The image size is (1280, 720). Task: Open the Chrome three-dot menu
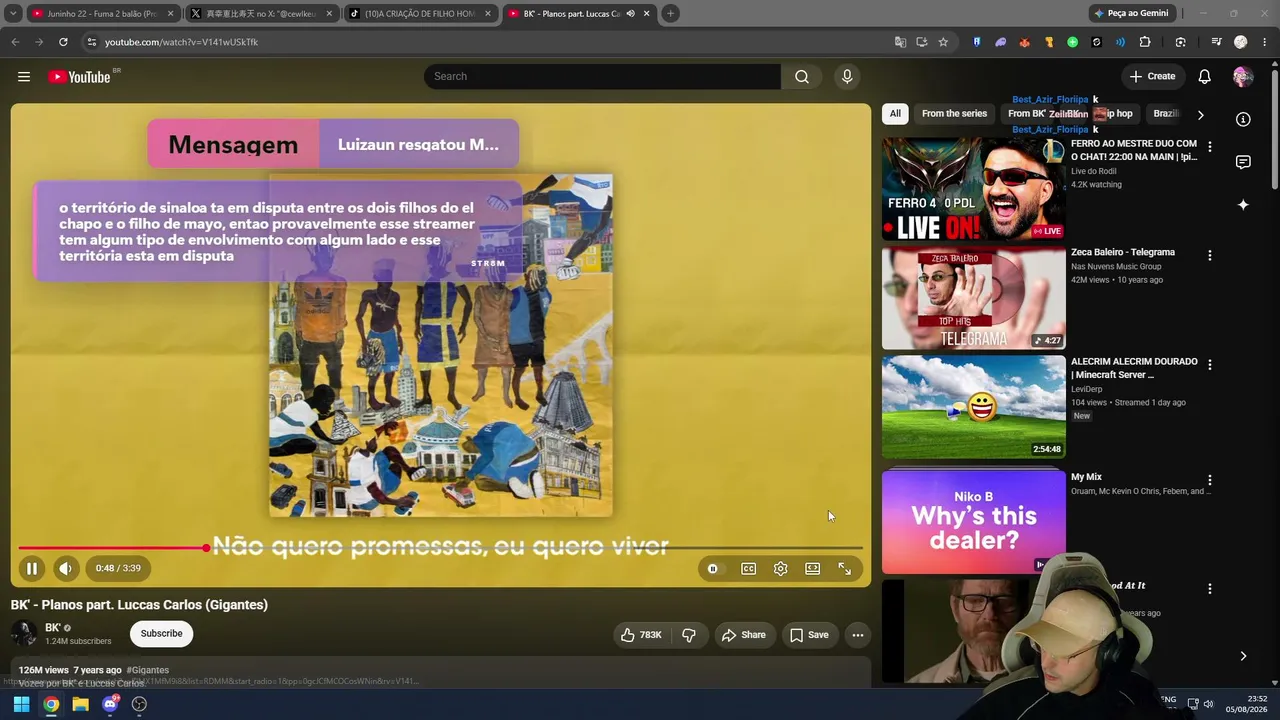(x=1265, y=42)
